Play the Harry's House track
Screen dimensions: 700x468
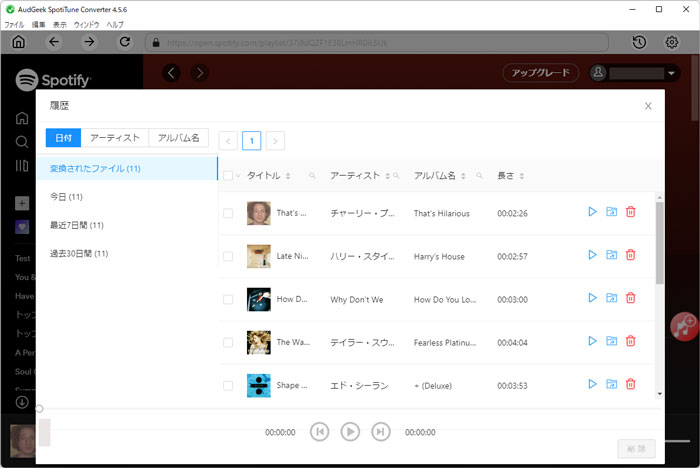pos(592,255)
